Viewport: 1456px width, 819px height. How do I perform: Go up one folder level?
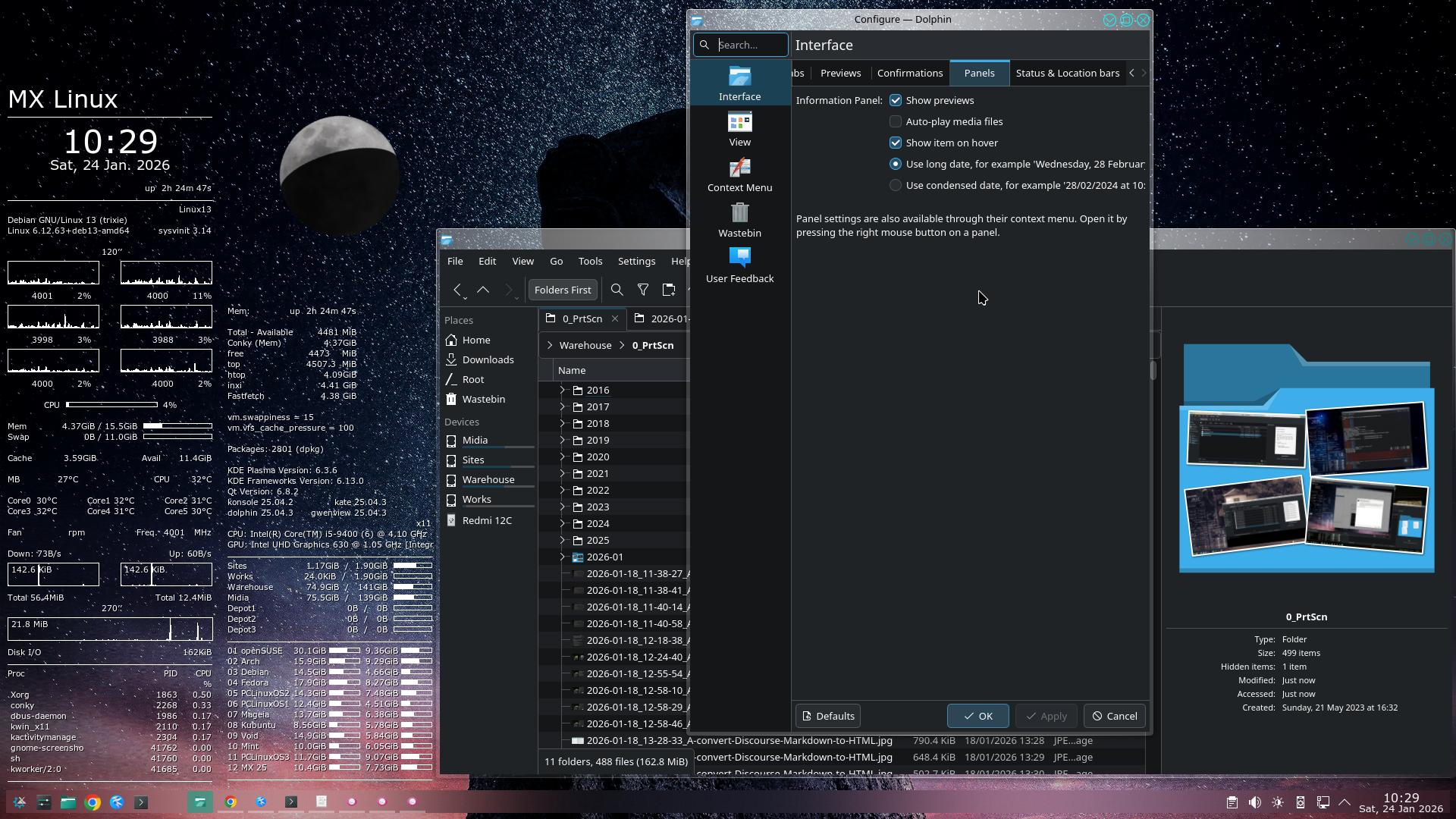coord(483,290)
